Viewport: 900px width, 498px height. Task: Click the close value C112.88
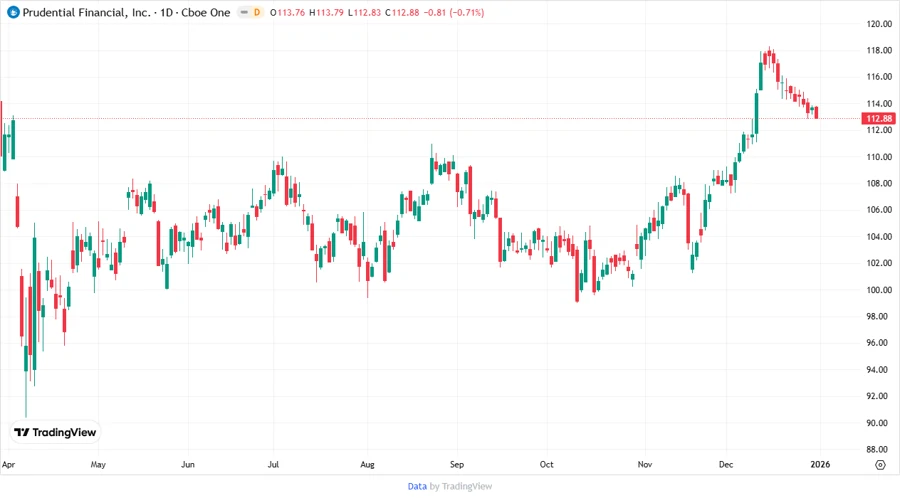pos(402,13)
